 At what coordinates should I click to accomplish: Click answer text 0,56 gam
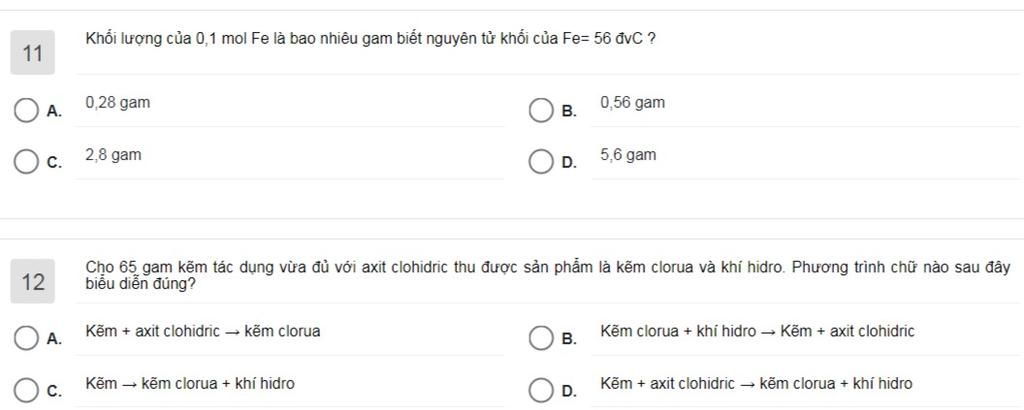click(x=632, y=102)
